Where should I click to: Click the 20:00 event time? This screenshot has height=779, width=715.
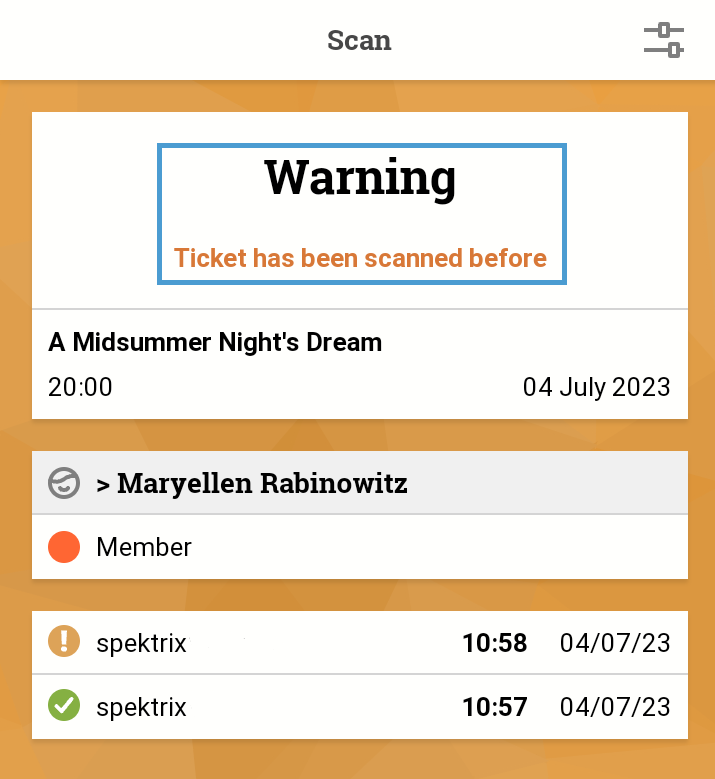(x=80, y=387)
